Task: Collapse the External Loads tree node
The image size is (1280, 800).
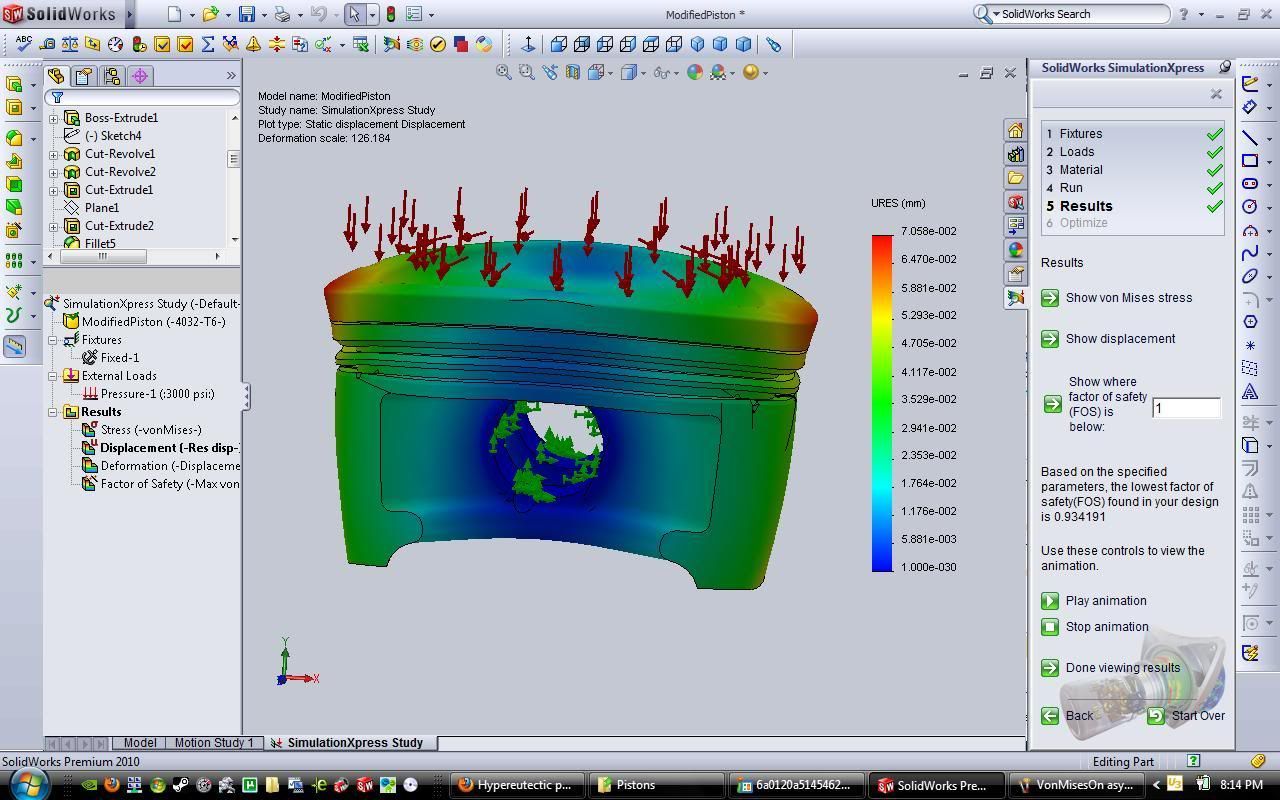Action: pyautogui.click(x=54, y=376)
